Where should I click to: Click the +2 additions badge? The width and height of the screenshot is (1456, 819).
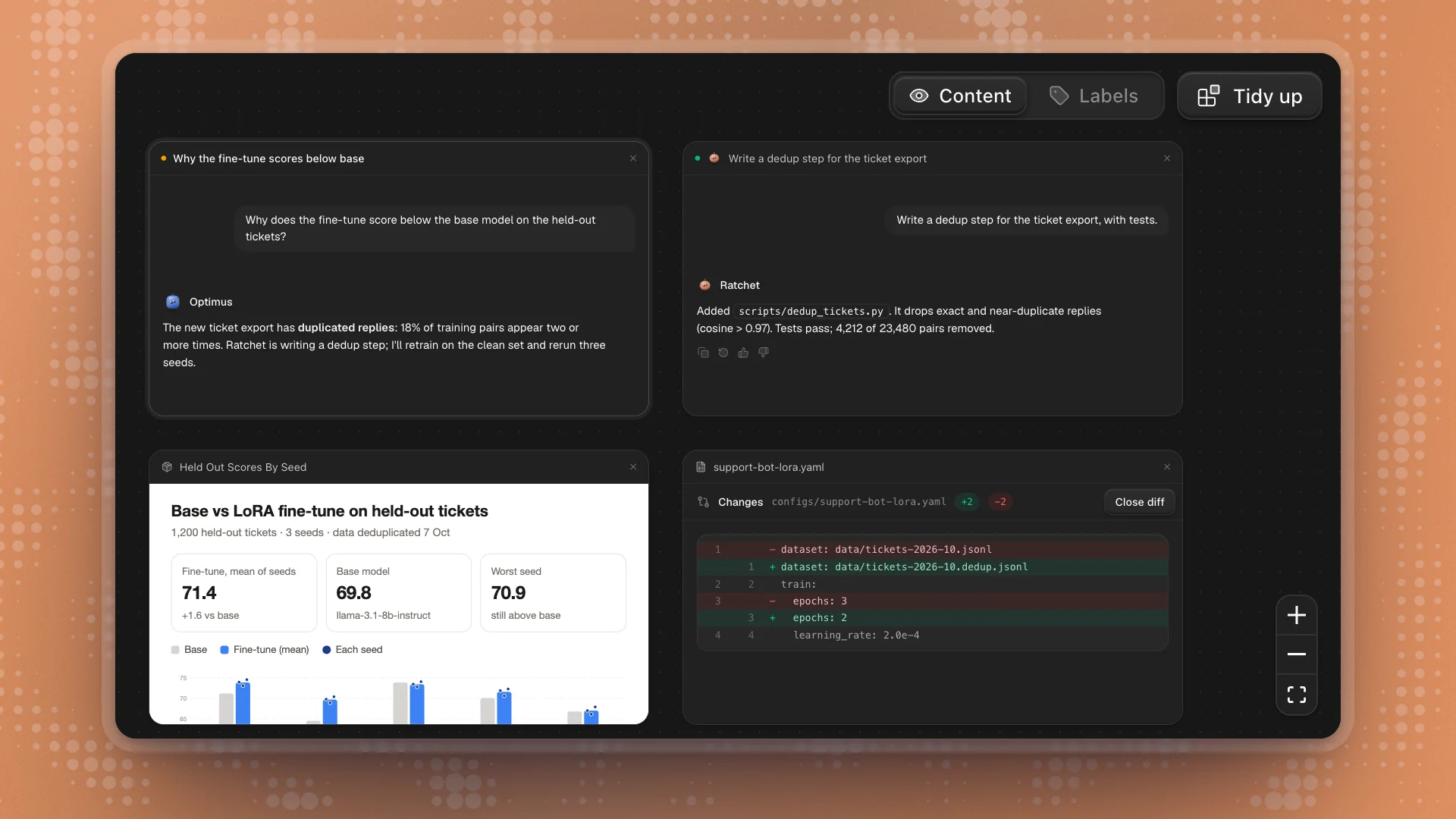pos(967,502)
